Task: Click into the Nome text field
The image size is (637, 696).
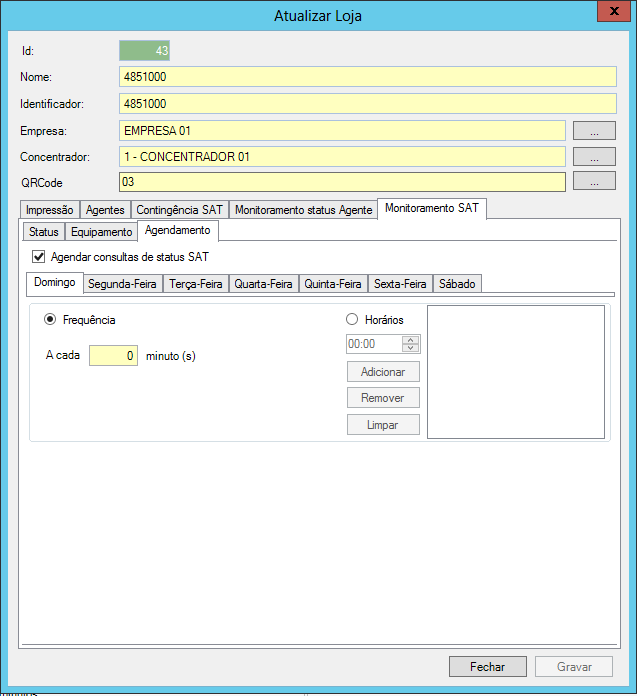Action: 366,77
